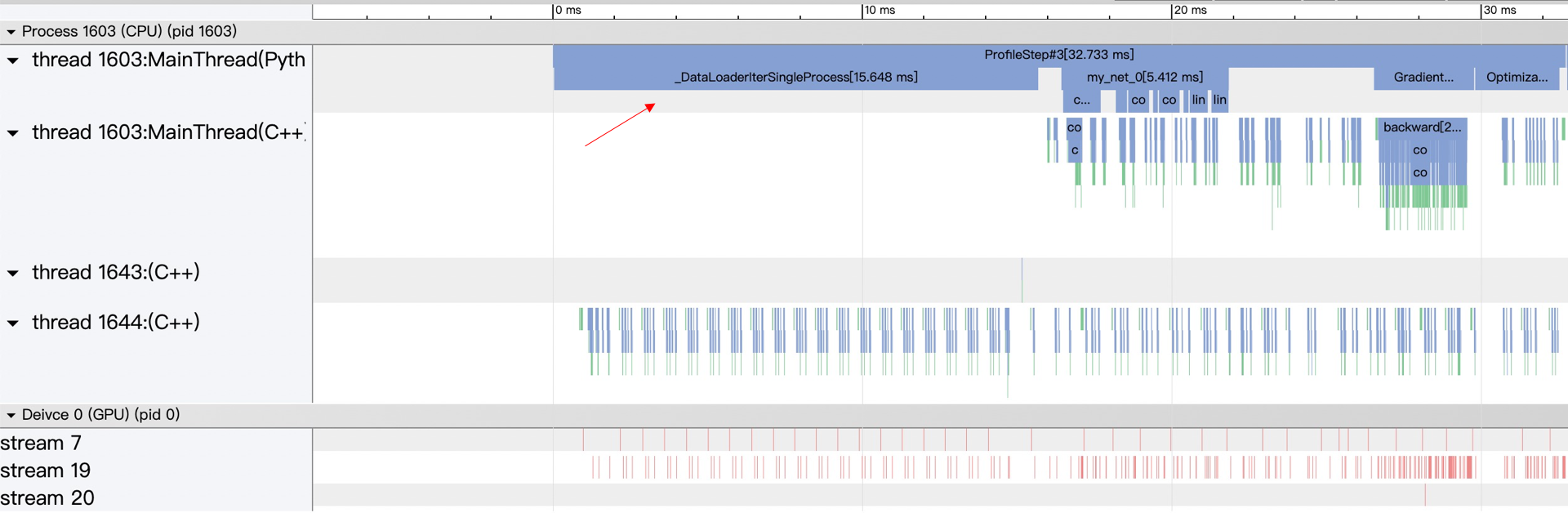Click the 10 ms mark on the time ruler
This screenshot has height=513, width=1568.
pos(879,11)
